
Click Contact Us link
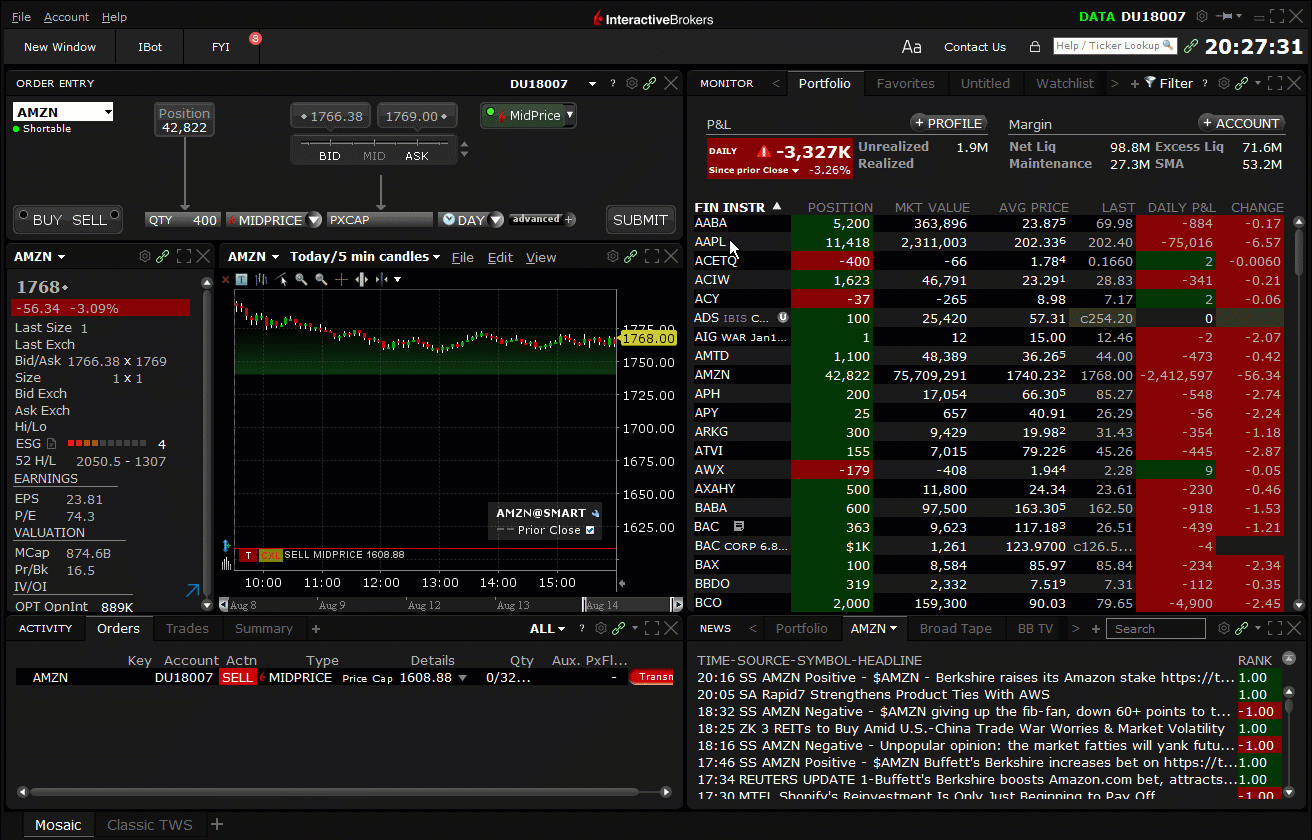tap(975, 47)
